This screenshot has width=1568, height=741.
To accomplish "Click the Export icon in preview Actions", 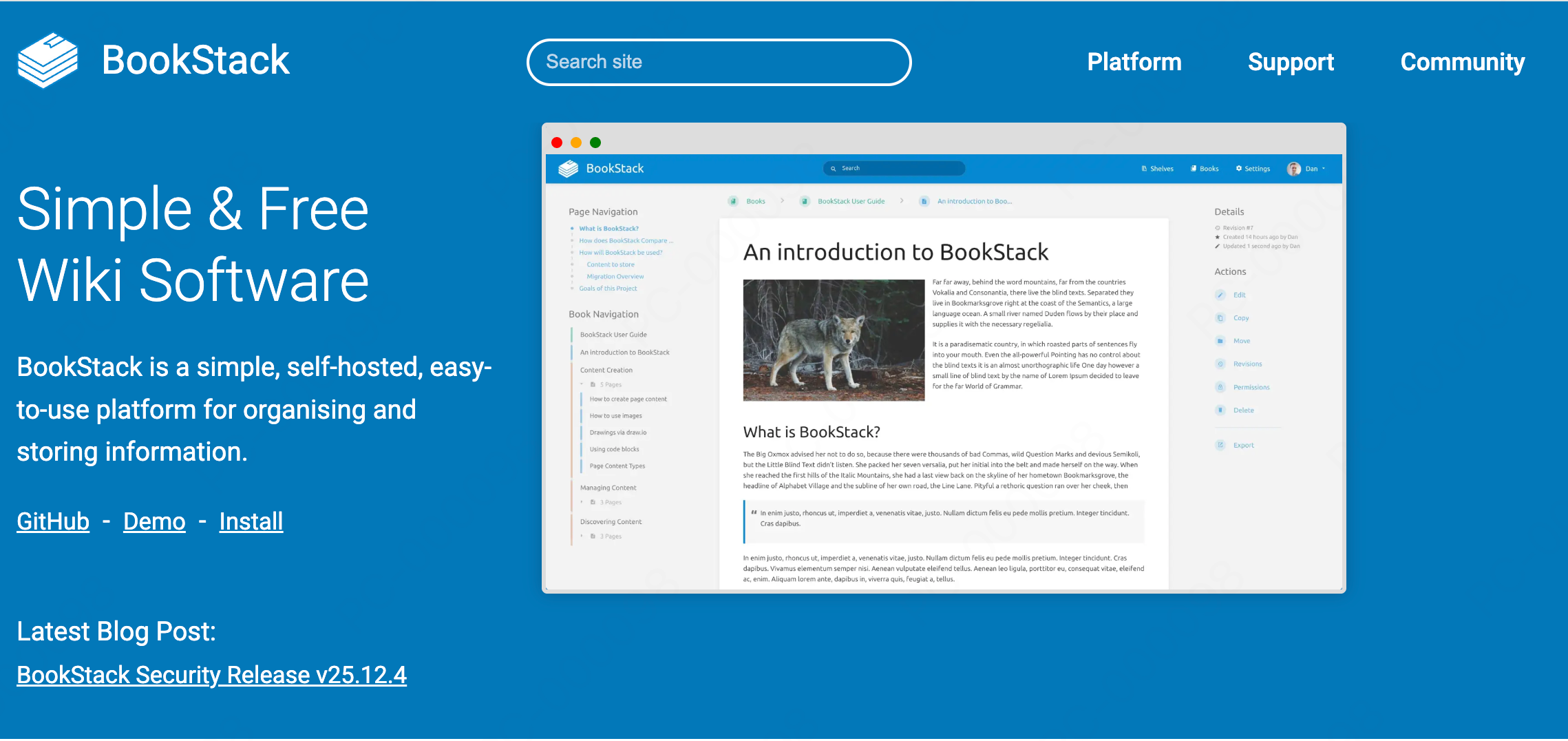I will coord(1220,445).
